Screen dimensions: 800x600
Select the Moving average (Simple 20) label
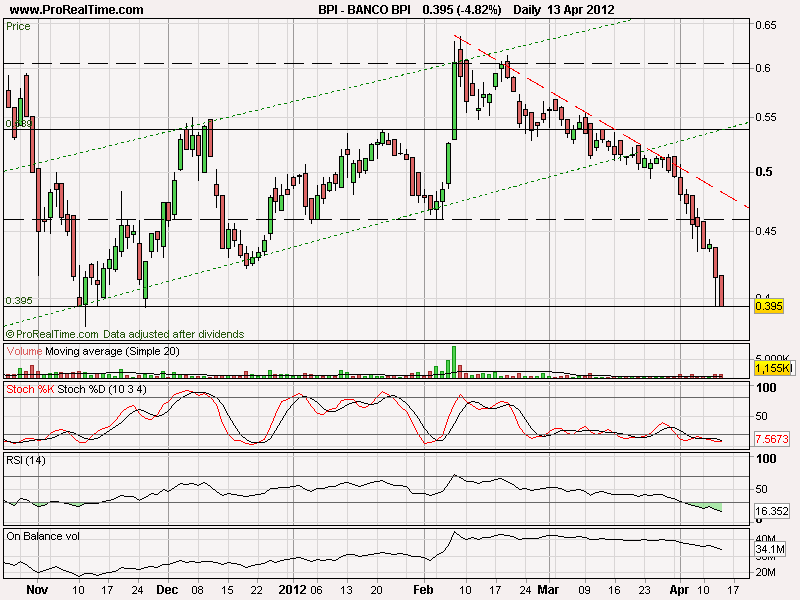(x=112, y=351)
